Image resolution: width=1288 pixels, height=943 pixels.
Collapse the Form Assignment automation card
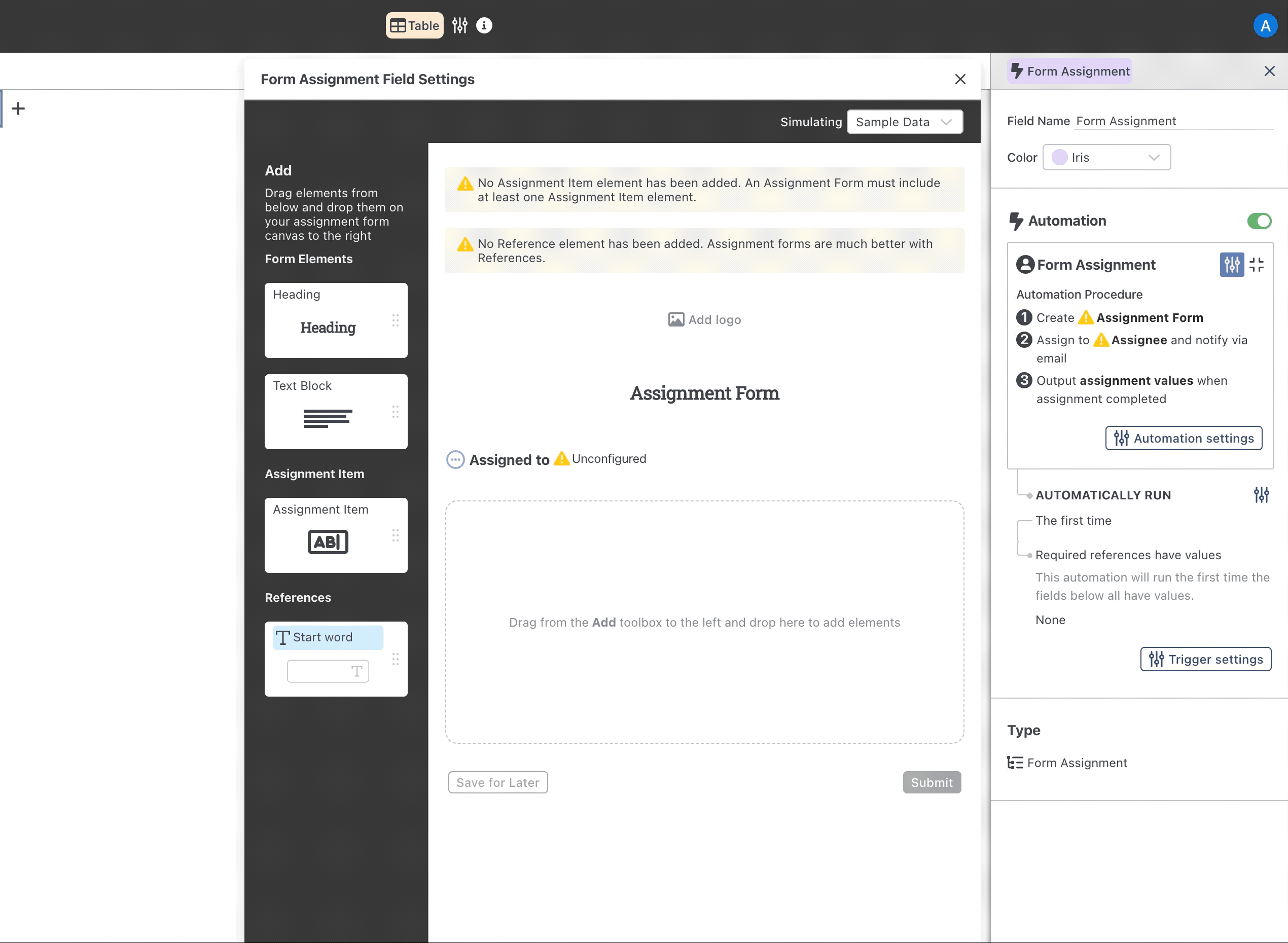1257,265
